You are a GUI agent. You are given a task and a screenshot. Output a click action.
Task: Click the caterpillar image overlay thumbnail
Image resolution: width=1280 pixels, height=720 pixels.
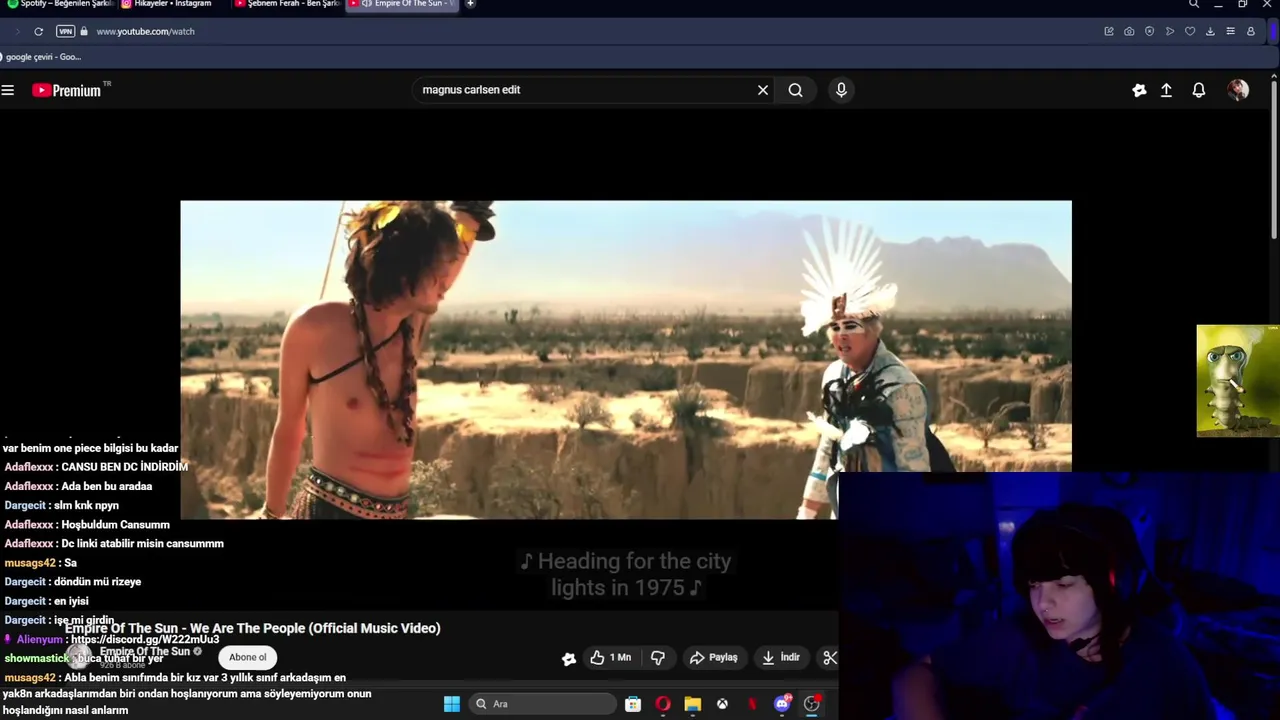1238,381
